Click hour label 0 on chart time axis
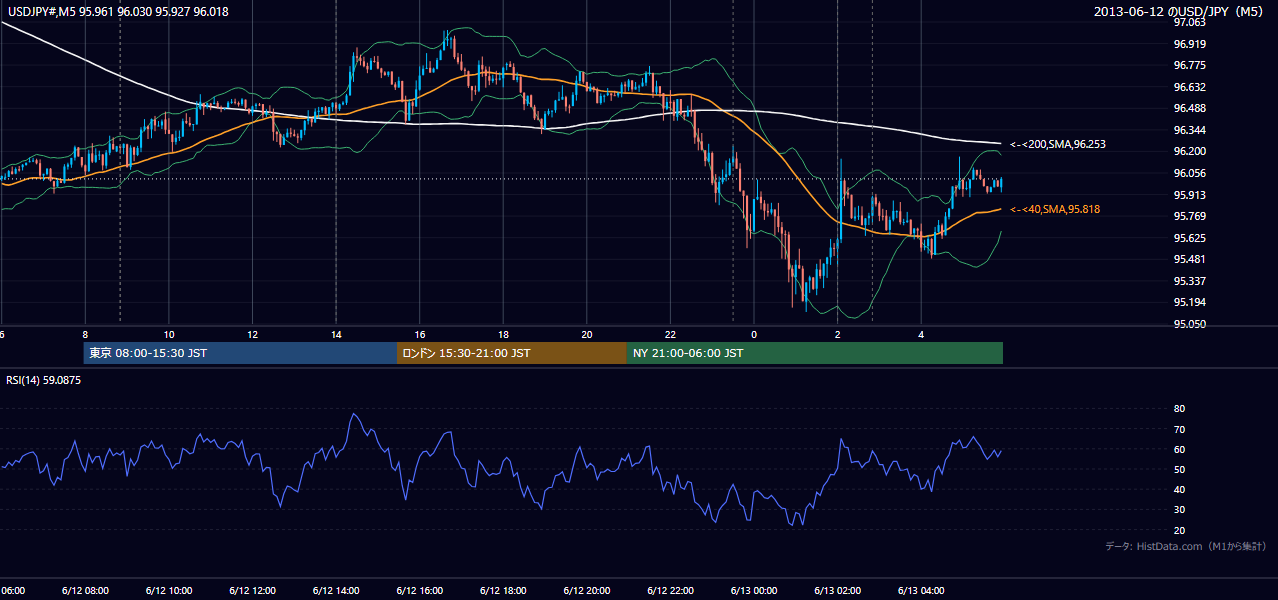This screenshot has width=1278, height=600. coord(754,334)
